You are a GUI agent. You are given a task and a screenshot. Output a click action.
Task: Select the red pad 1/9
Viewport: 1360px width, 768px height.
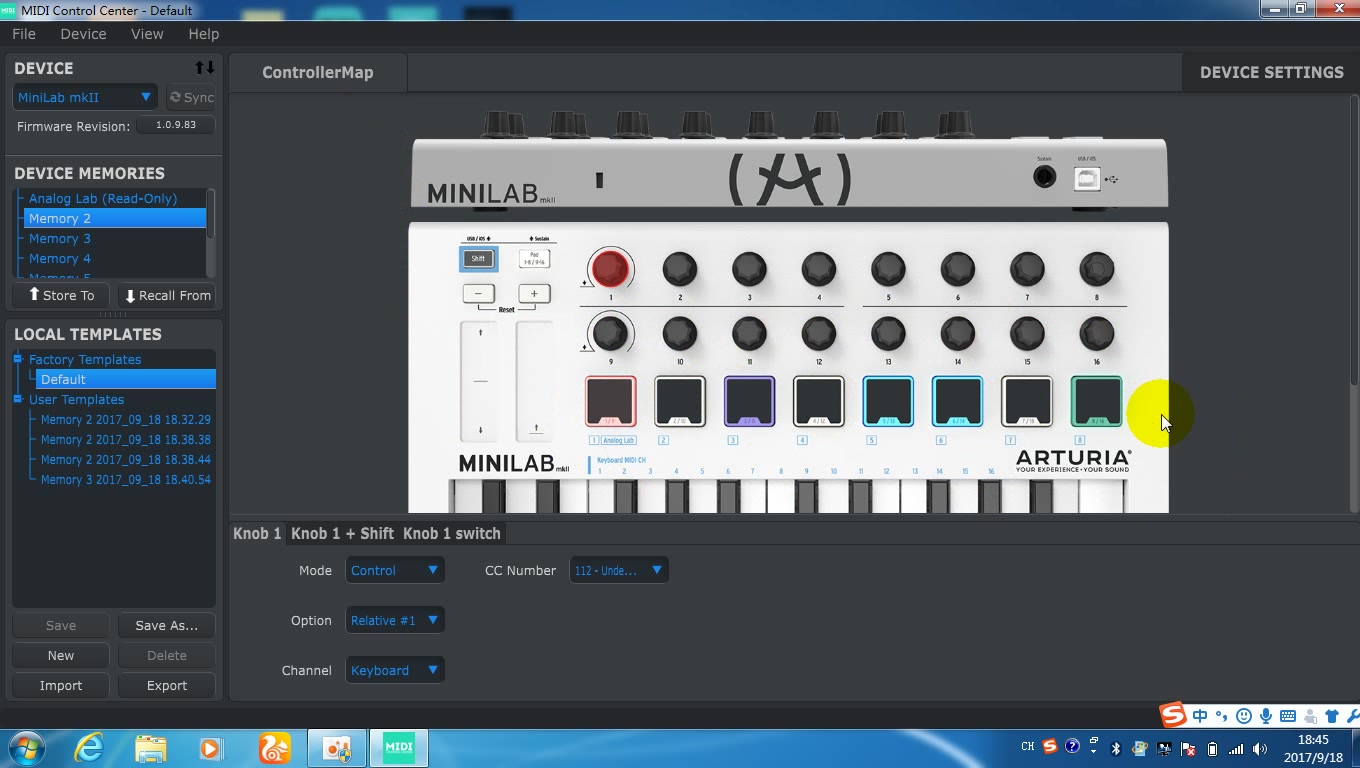click(610, 401)
